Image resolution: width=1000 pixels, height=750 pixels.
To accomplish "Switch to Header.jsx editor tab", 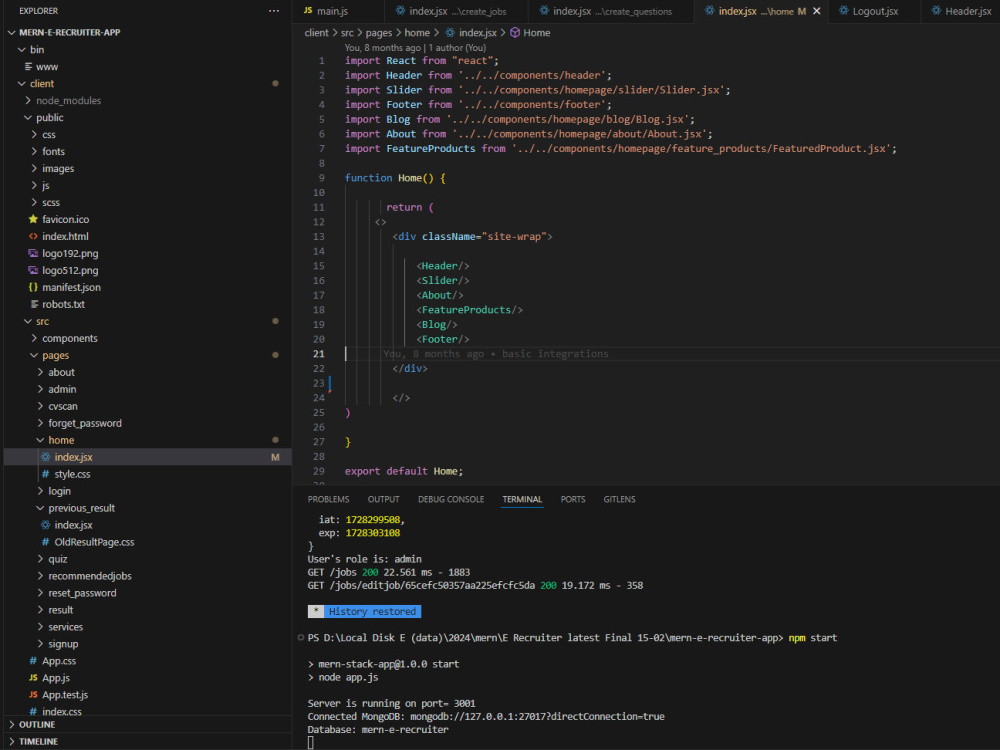I will (961, 11).
